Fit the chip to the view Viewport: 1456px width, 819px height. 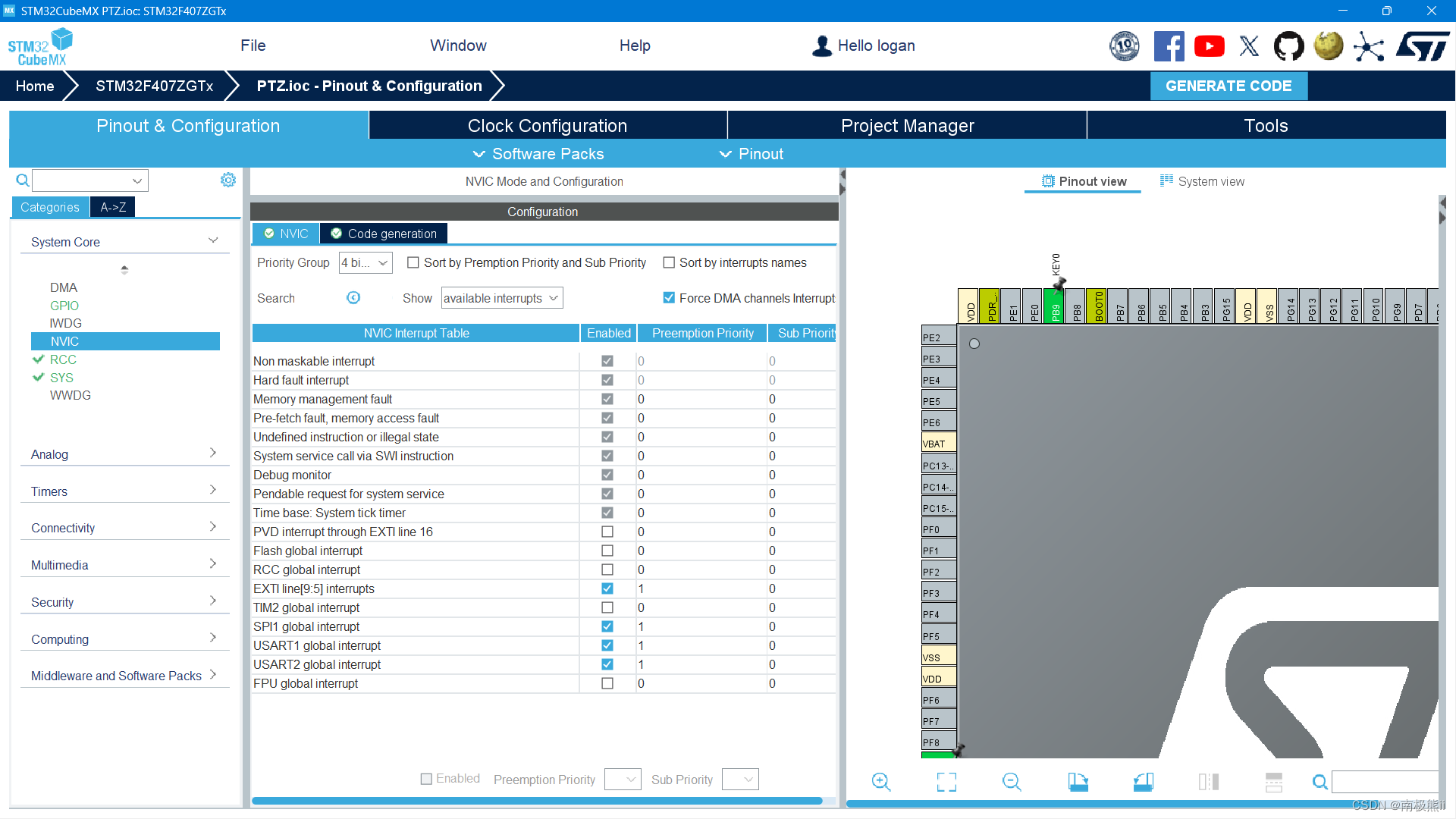point(946,782)
